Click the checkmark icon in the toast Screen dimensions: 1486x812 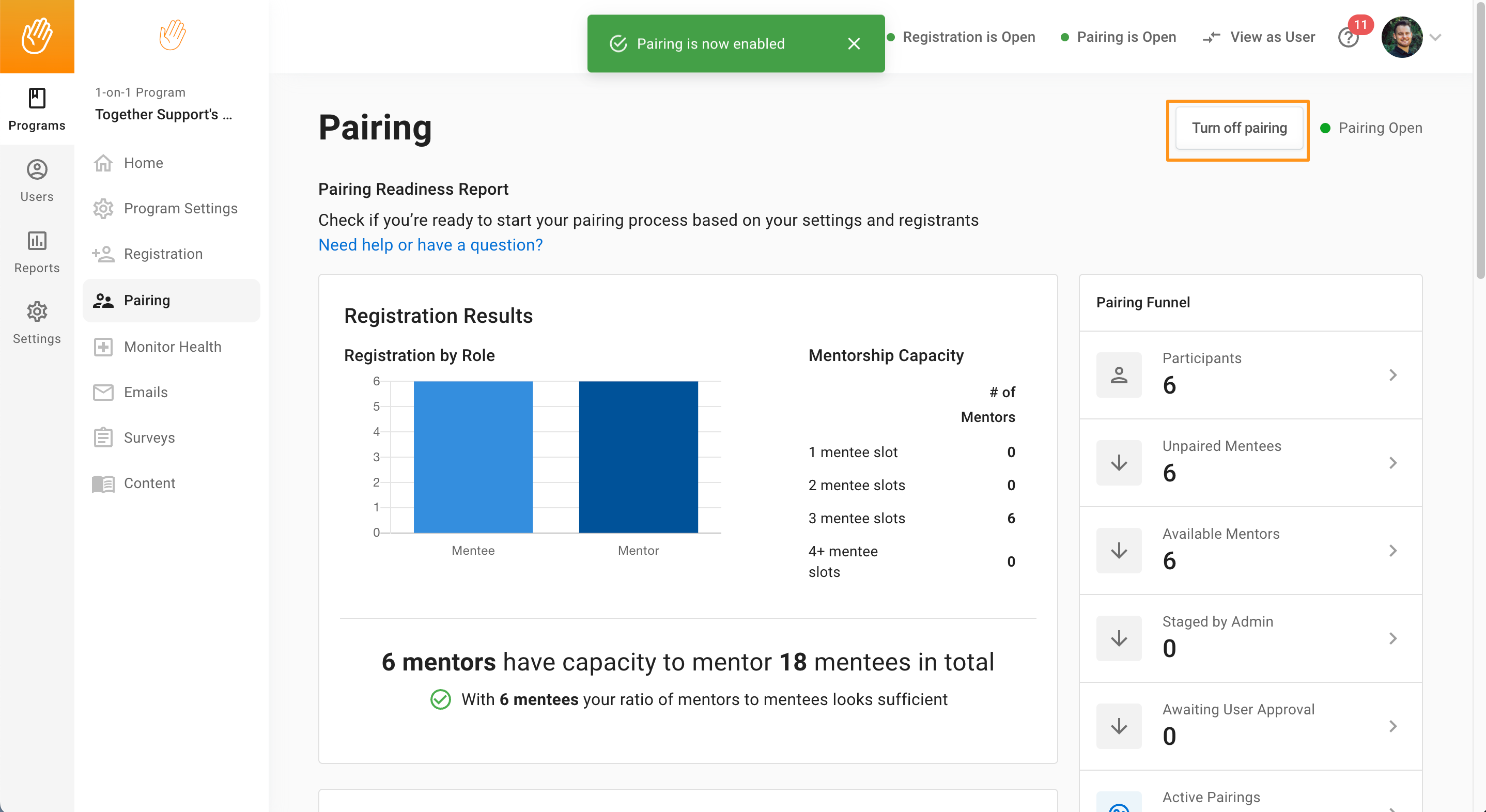tap(618, 43)
